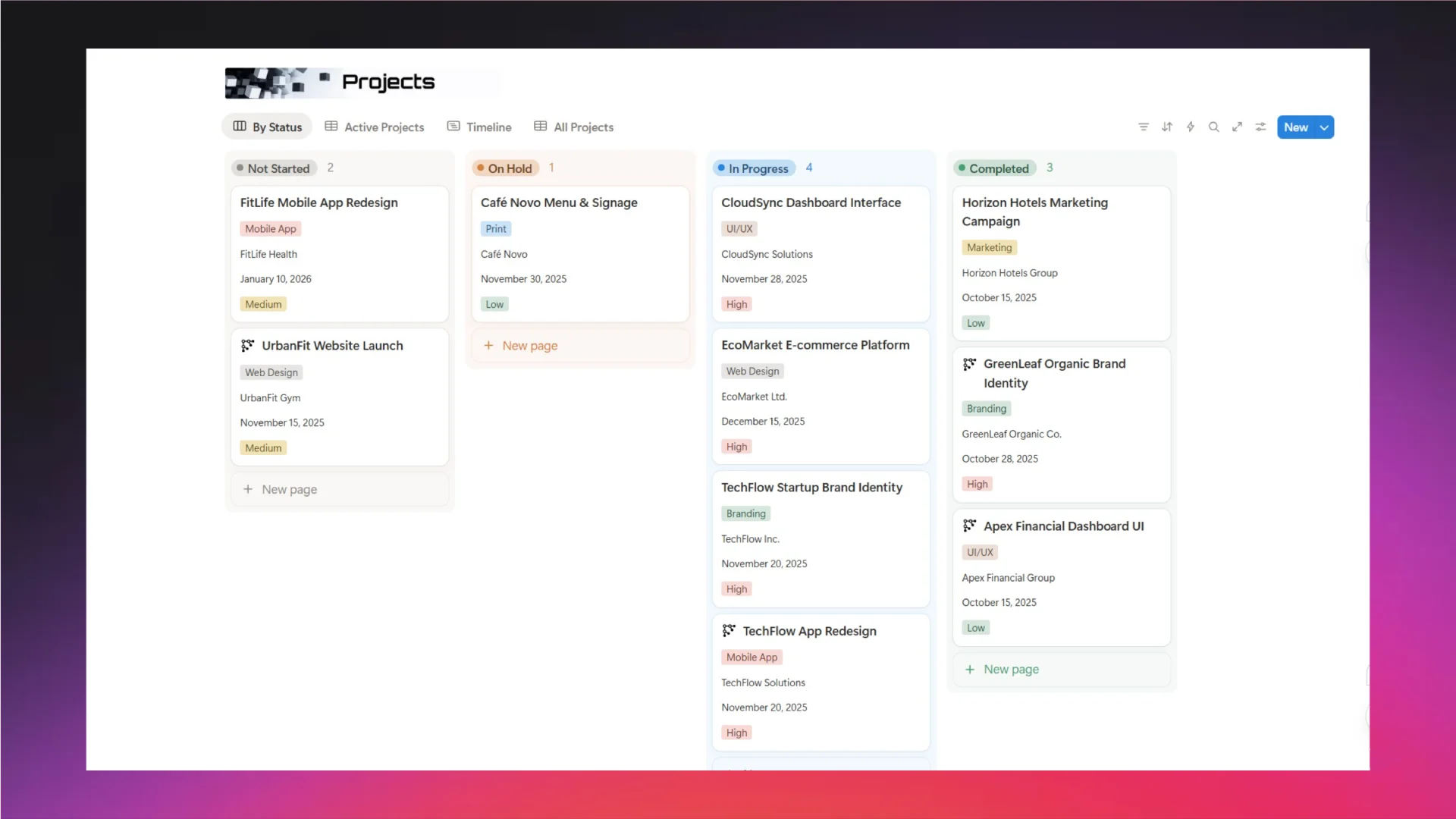Add New page in On Hold column
The width and height of the screenshot is (1456, 819).
580,345
